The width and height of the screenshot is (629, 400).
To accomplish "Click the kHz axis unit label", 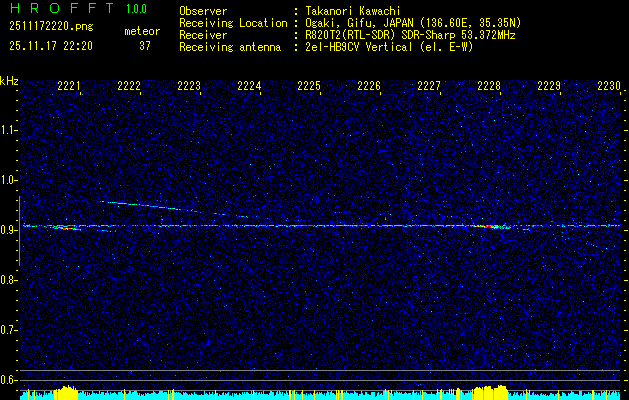I will point(10,80).
